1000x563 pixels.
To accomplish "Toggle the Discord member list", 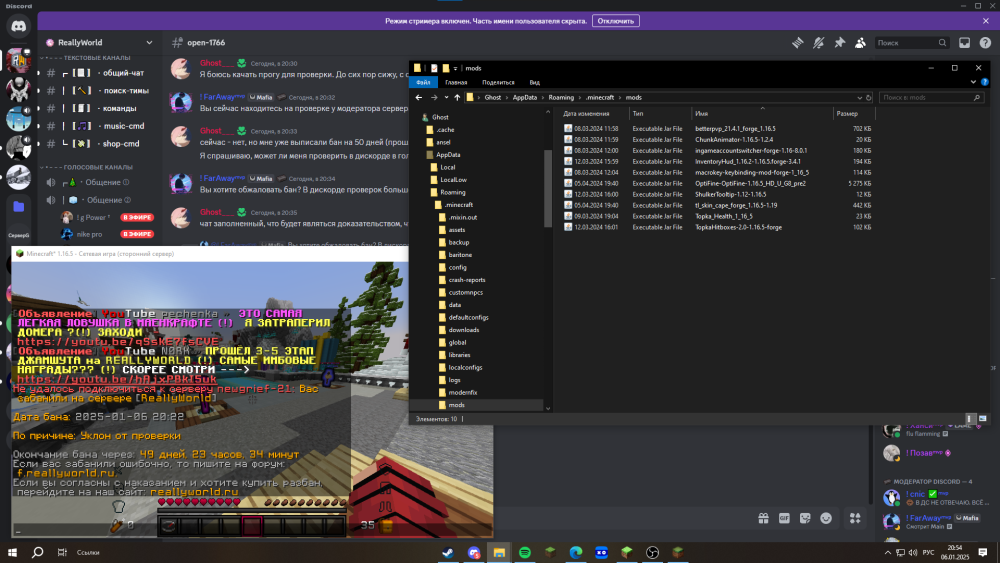I will (860, 43).
